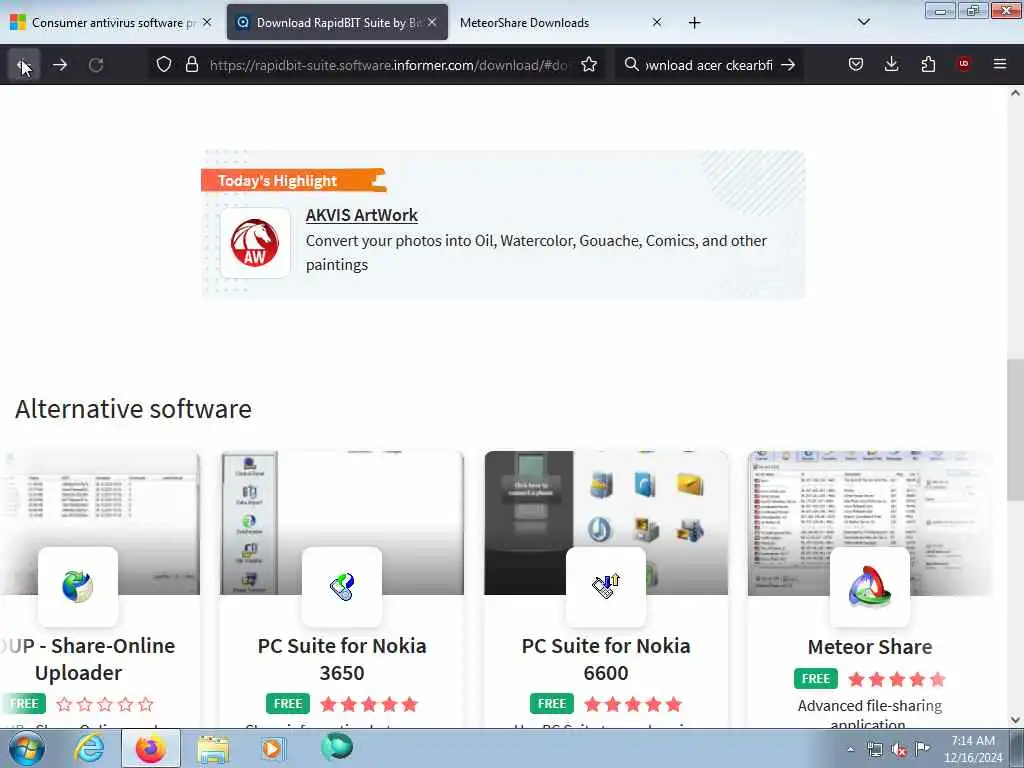
Task: Open the PC Suite for Nokia 3650 title
Action: tap(342, 659)
